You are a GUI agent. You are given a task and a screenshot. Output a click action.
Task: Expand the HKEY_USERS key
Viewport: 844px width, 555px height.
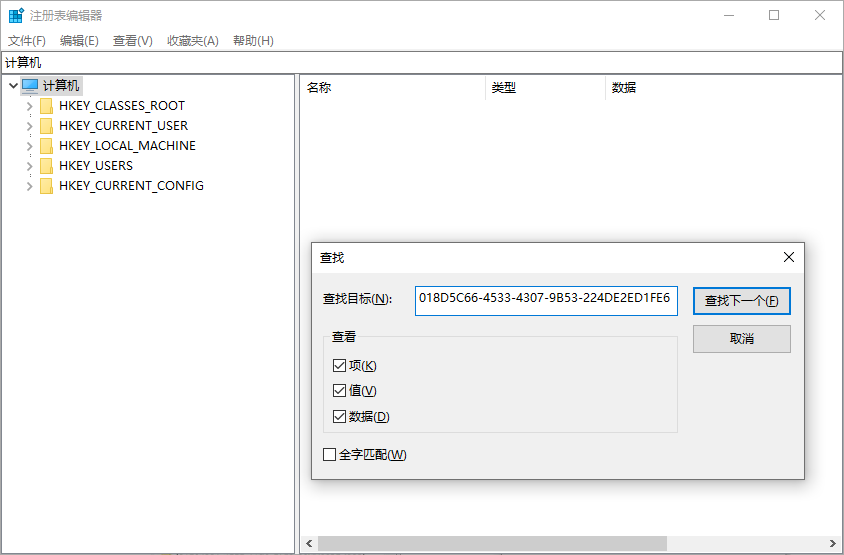tap(30, 166)
